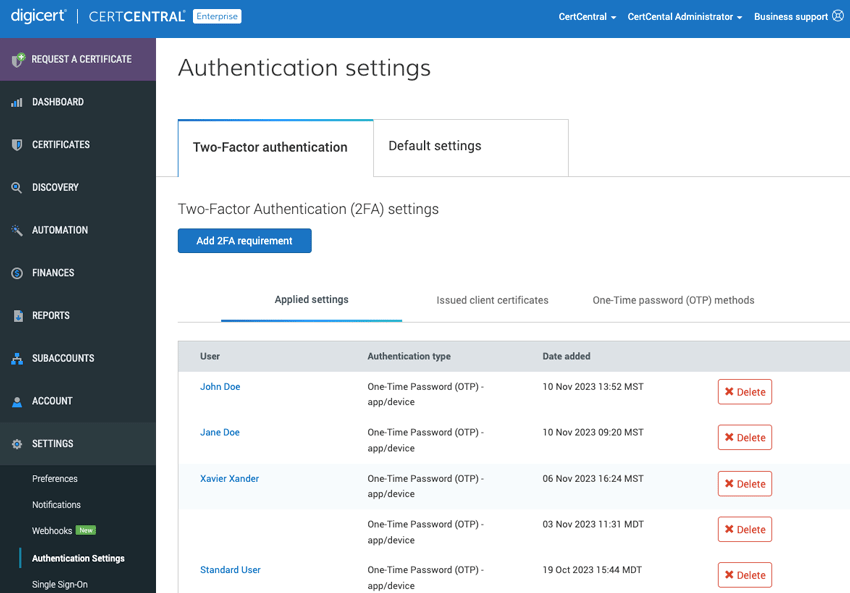Click the Subaccounts hierarchy icon
The image size is (850, 593).
[x=19, y=358]
